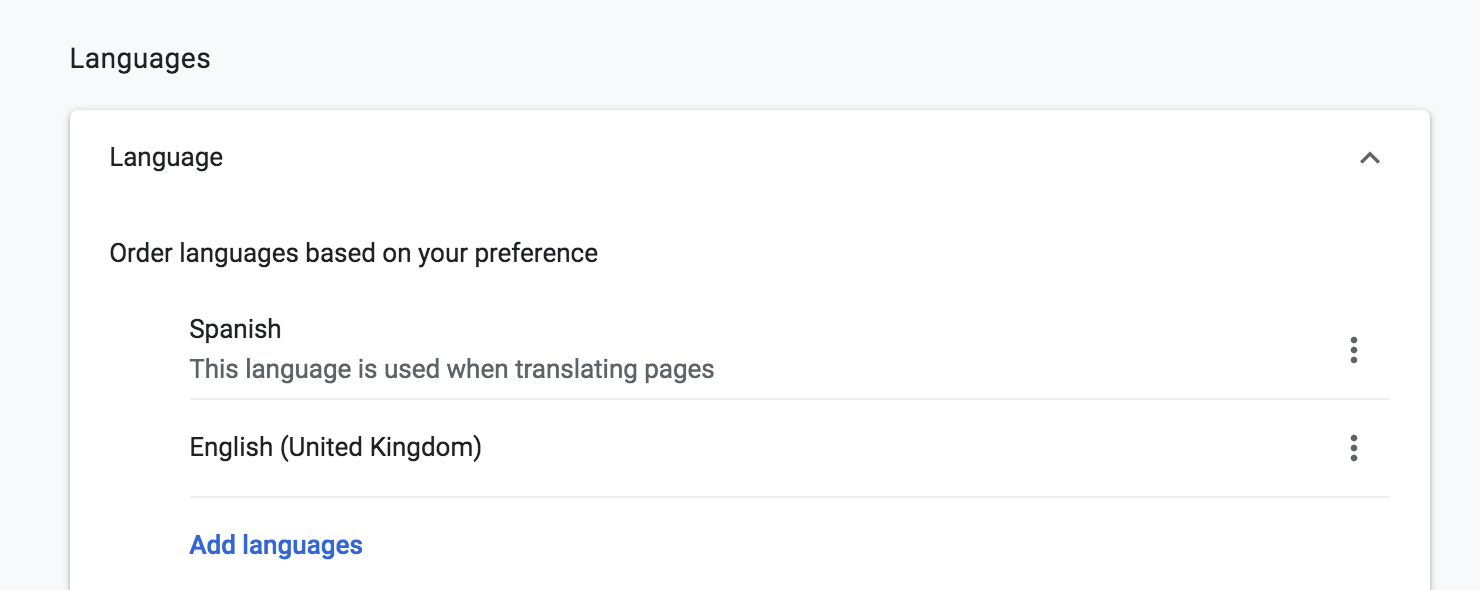
Task: Open the three-dot menu for English (United Kingdom)
Action: coord(1354,448)
